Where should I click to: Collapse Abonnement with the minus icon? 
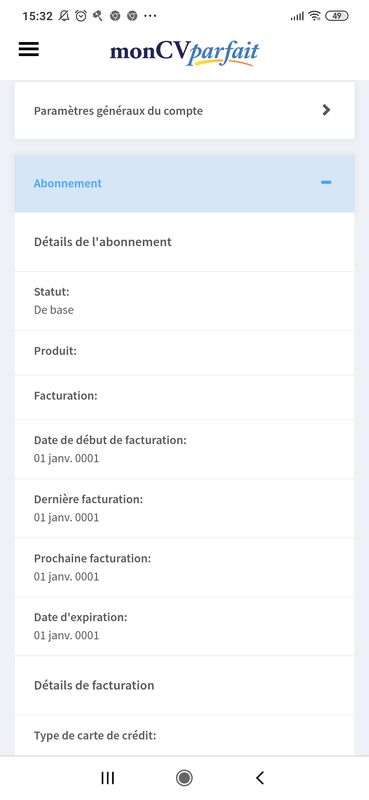(326, 182)
